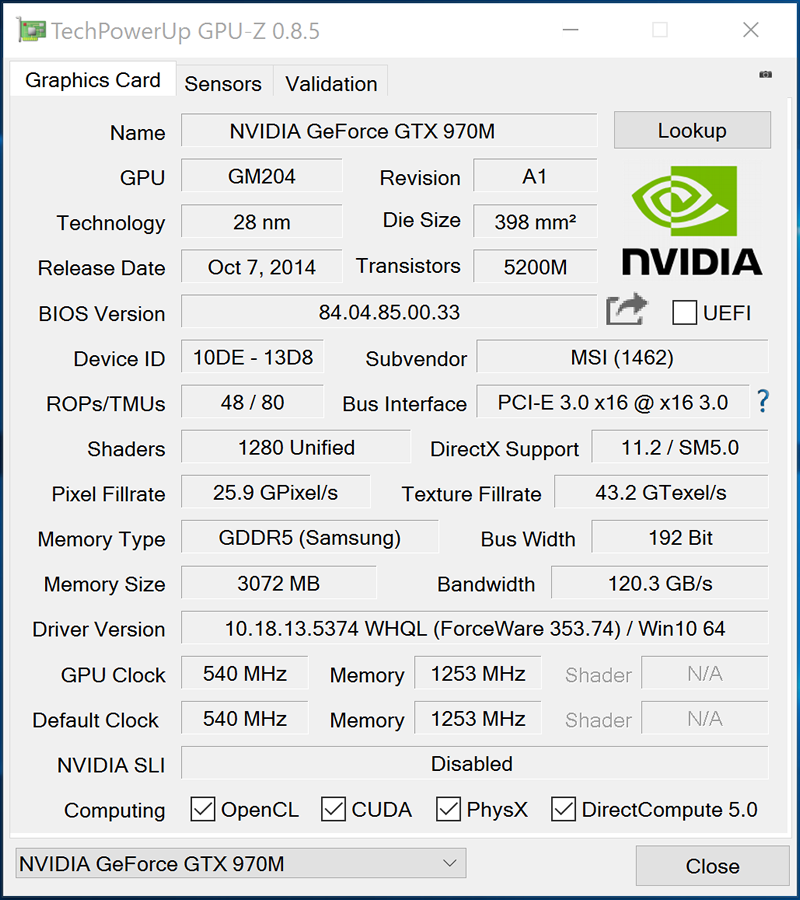Click the camera screenshot icon

pos(765,75)
